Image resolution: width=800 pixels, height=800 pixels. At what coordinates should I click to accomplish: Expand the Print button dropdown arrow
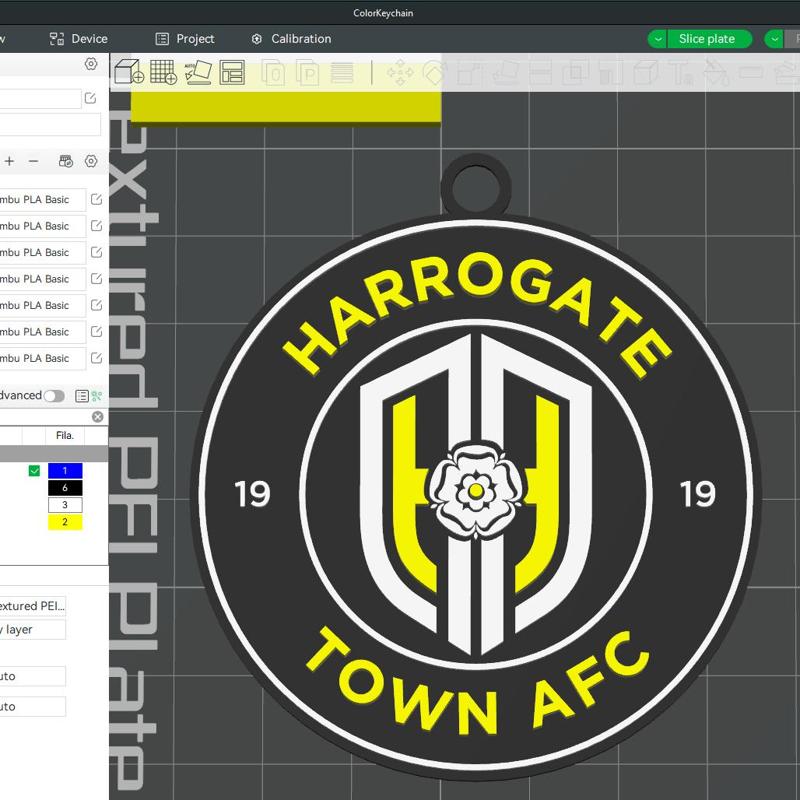774,39
